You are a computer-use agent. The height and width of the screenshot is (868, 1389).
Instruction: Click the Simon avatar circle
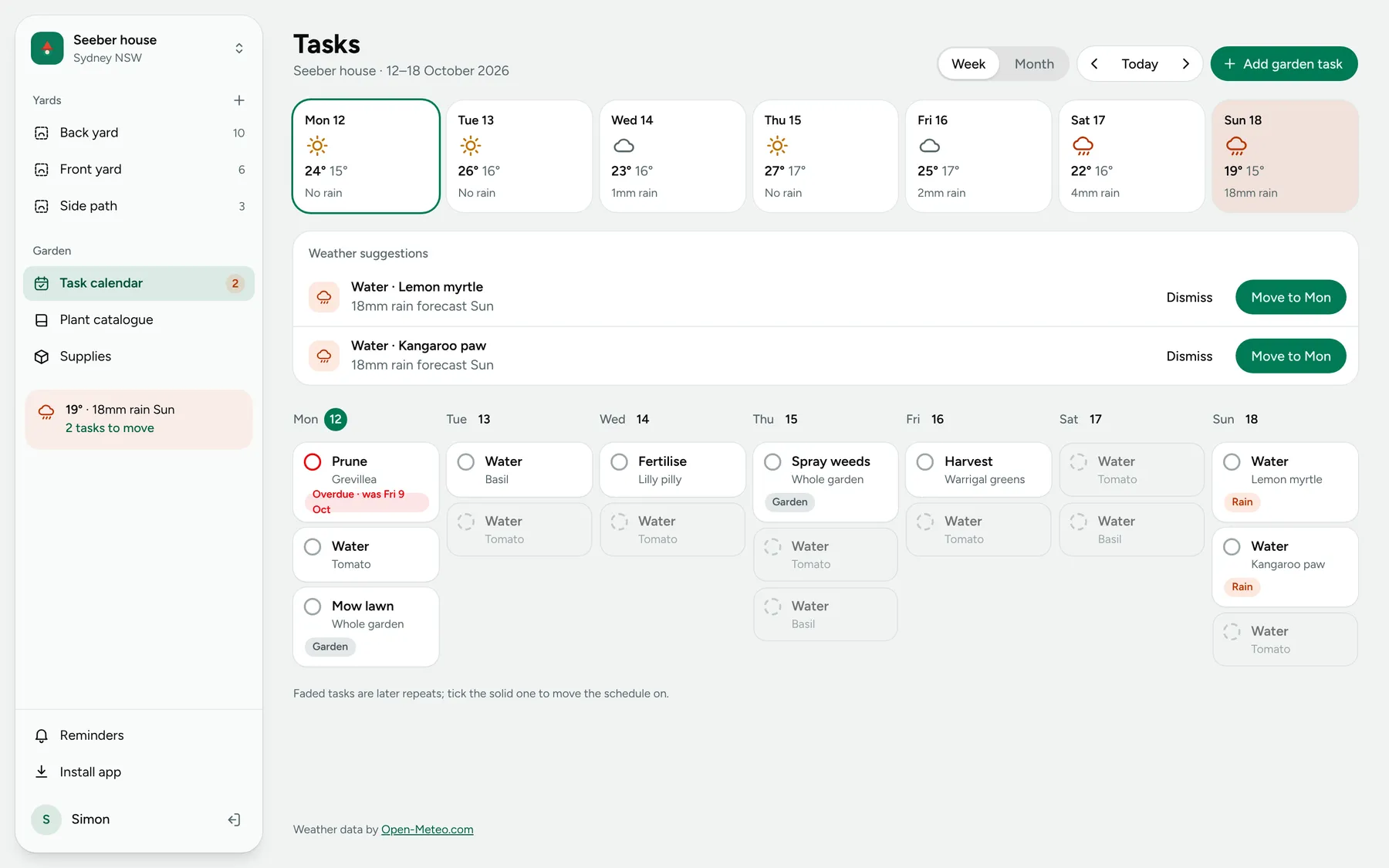click(46, 819)
